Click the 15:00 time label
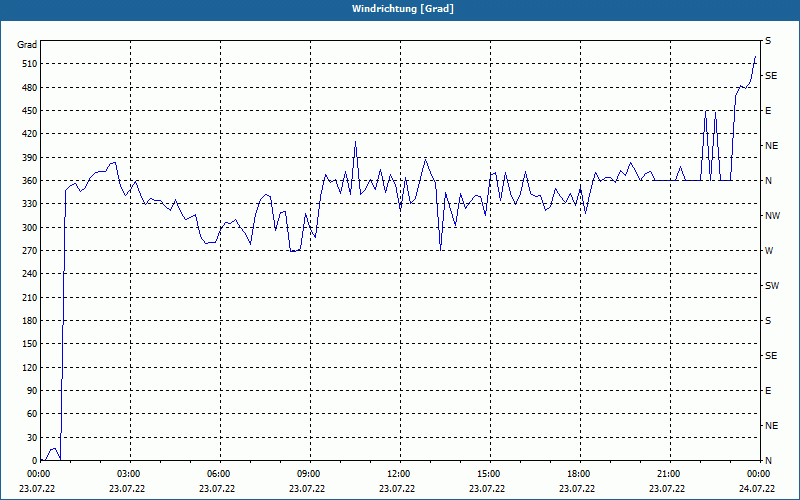Image resolution: width=800 pixels, height=500 pixels. coord(488,474)
